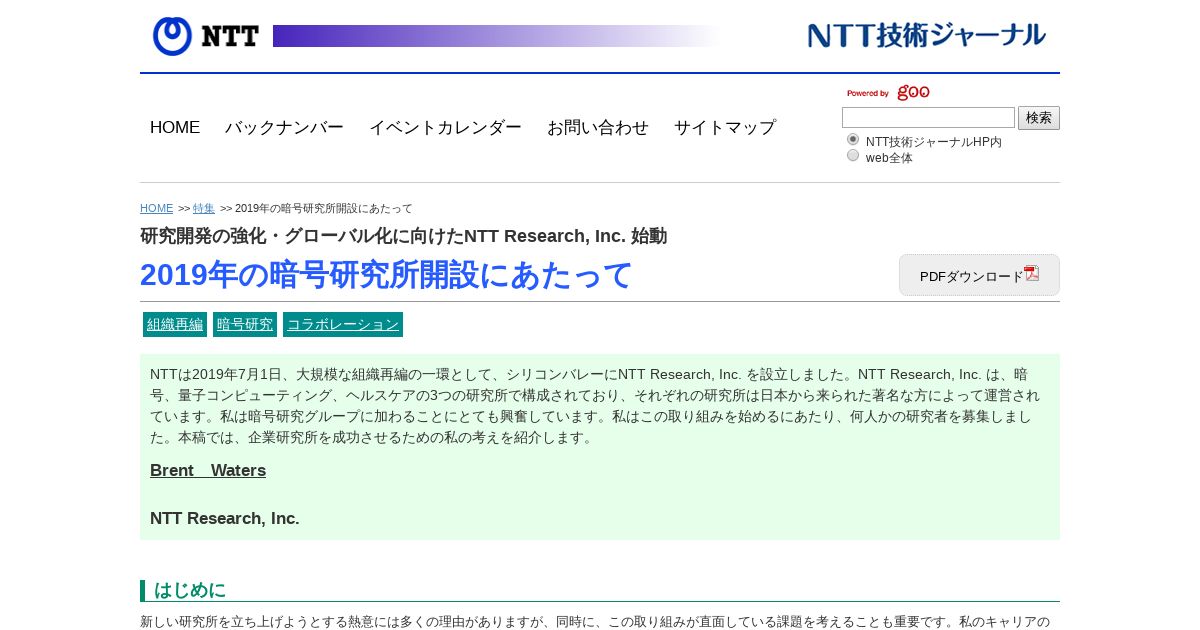
Task: Open the 暗号研究 tag
Action: 245,324
